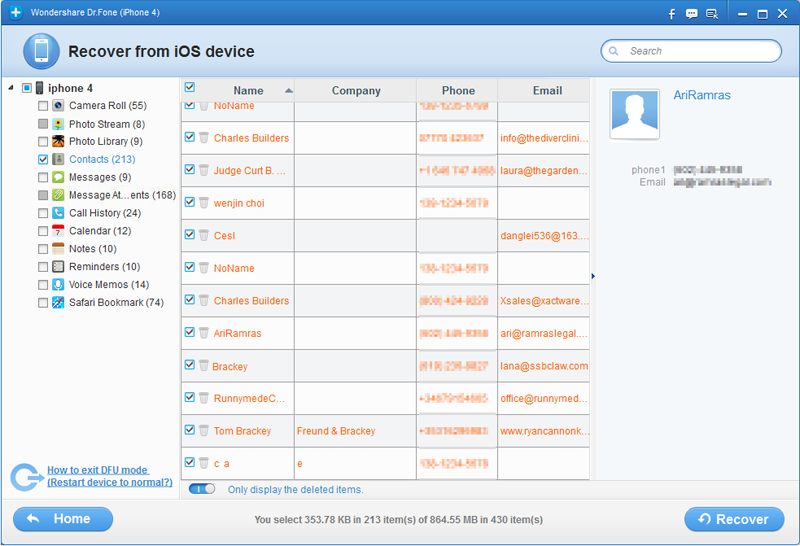Click the Camera Roll icon in sidebar
Image resolution: width=800 pixels, height=546 pixels.
59,106
